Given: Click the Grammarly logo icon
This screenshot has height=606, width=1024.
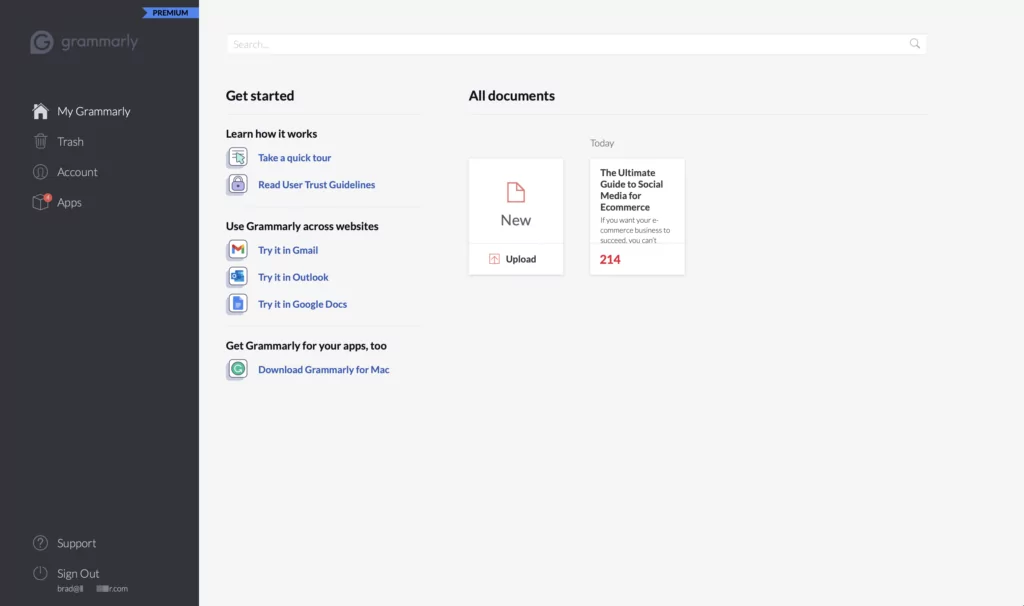Looking at the screenshot, I should (41, 42).
